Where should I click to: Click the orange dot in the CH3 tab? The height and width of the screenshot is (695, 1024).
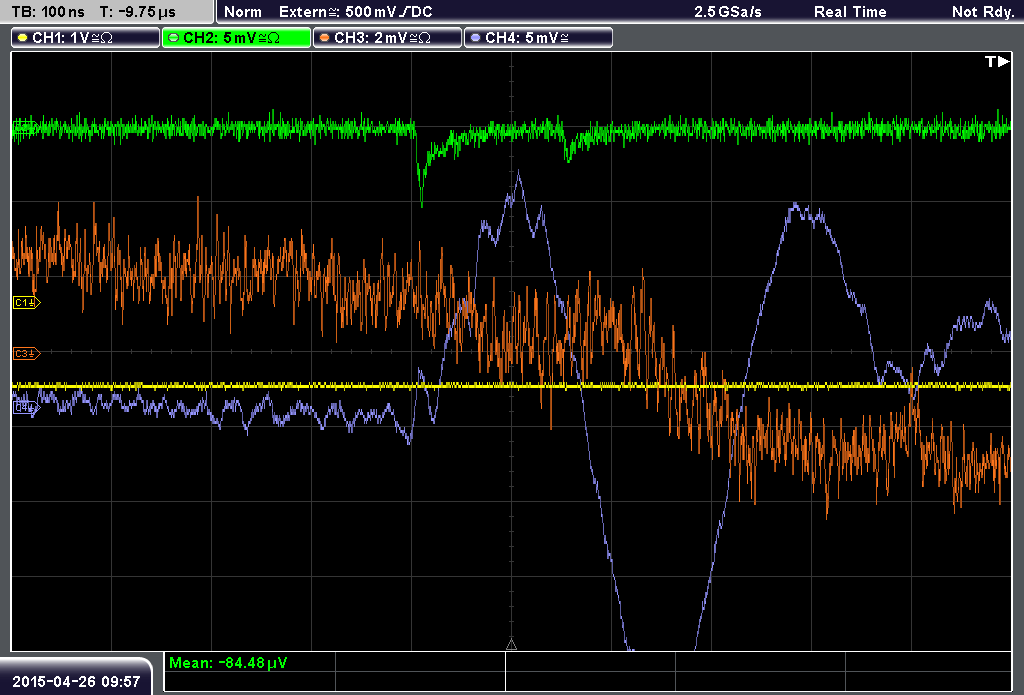(x=325, y=38)
